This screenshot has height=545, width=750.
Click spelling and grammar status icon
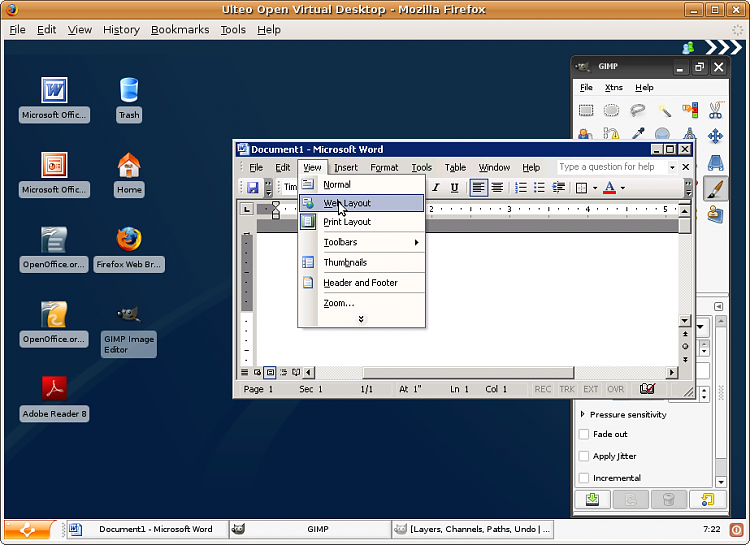[647, 389]
